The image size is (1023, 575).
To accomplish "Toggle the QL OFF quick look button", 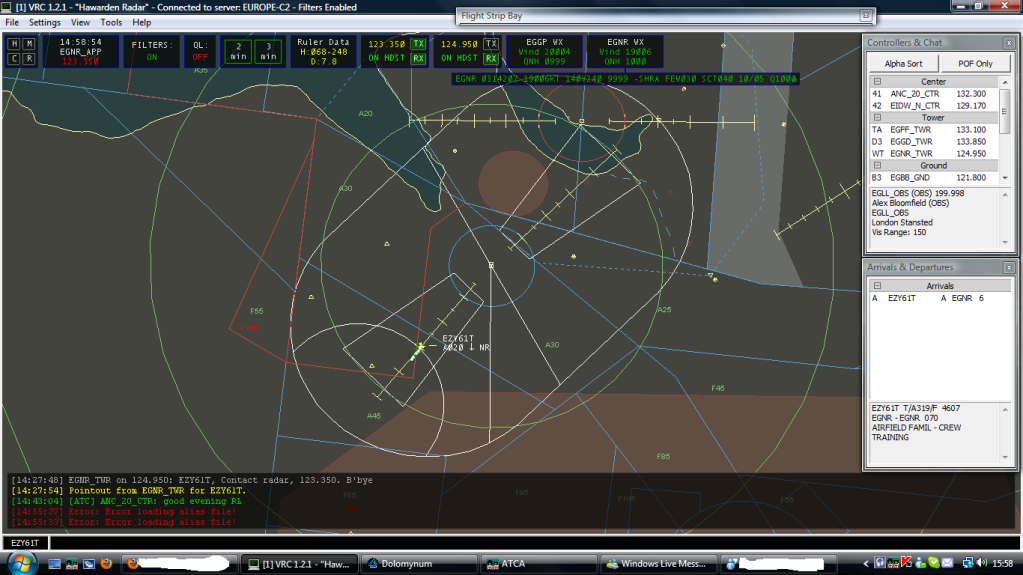I will coord(200,51).
